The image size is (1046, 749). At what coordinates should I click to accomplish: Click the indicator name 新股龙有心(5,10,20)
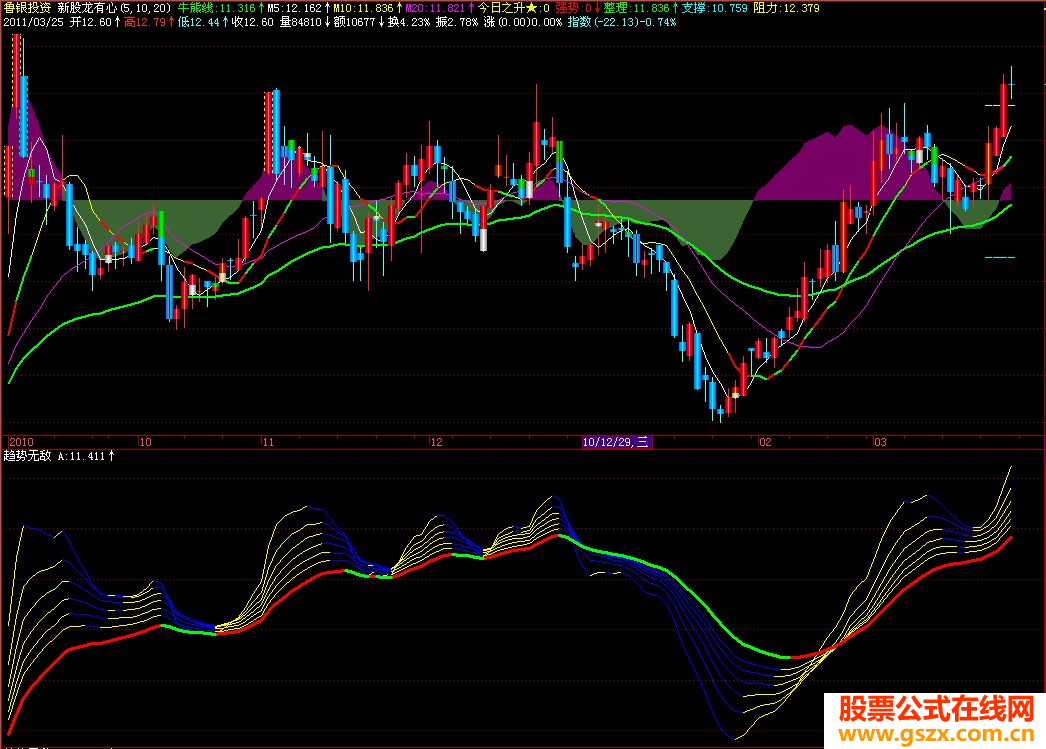113,8
